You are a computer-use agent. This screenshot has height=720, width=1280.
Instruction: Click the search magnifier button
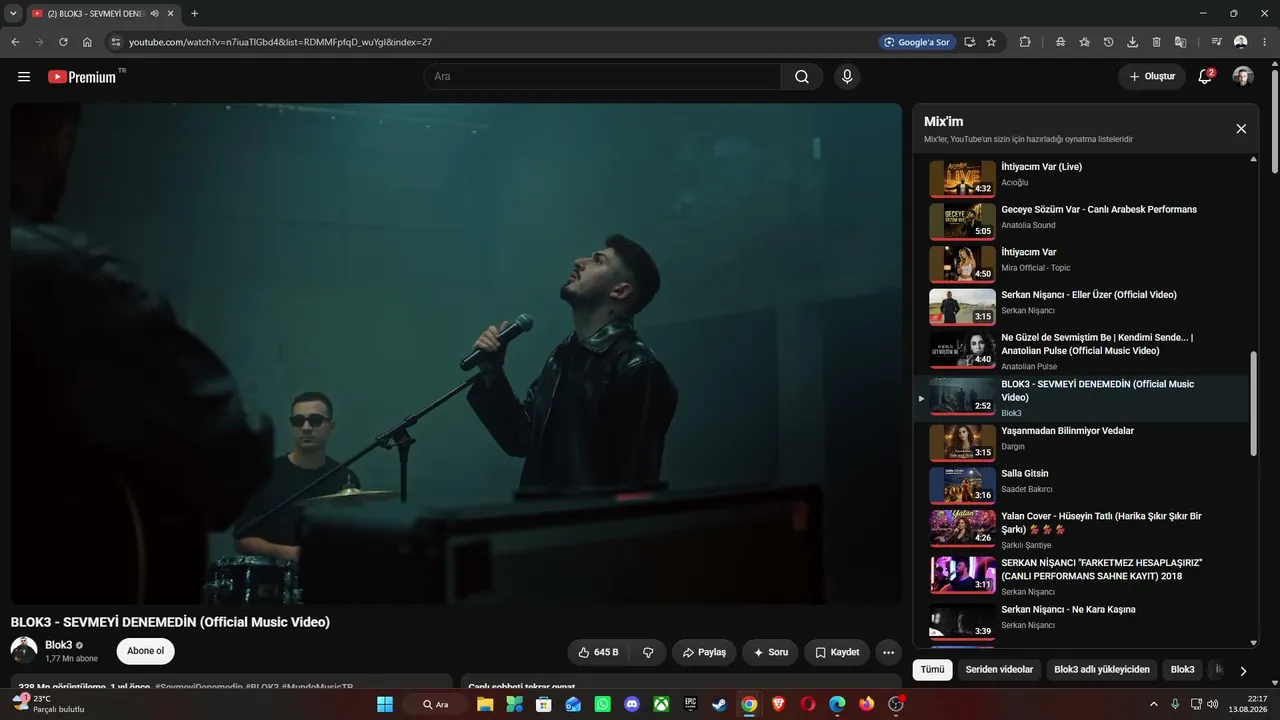[802, 77]
